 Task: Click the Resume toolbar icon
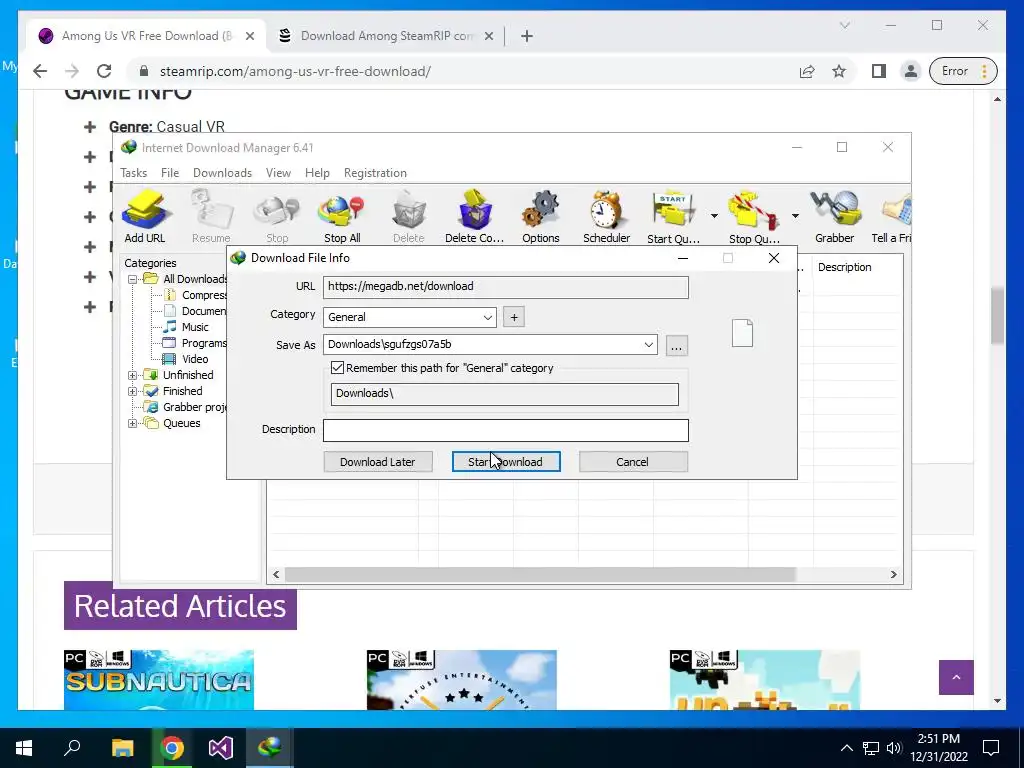click(x=211, y=216)
